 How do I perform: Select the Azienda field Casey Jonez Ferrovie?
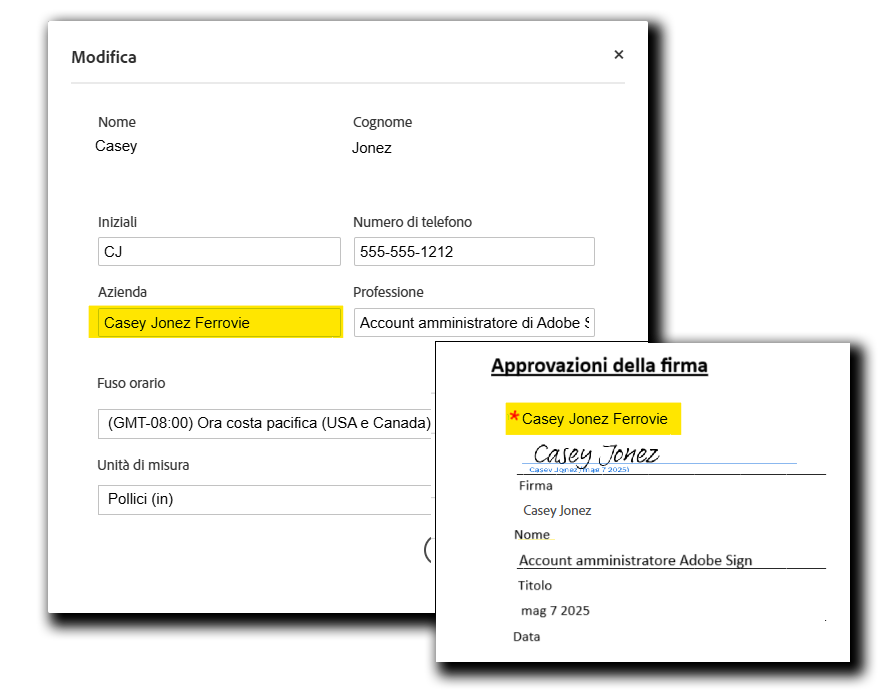pyautogui.click(x=219, y=322)
